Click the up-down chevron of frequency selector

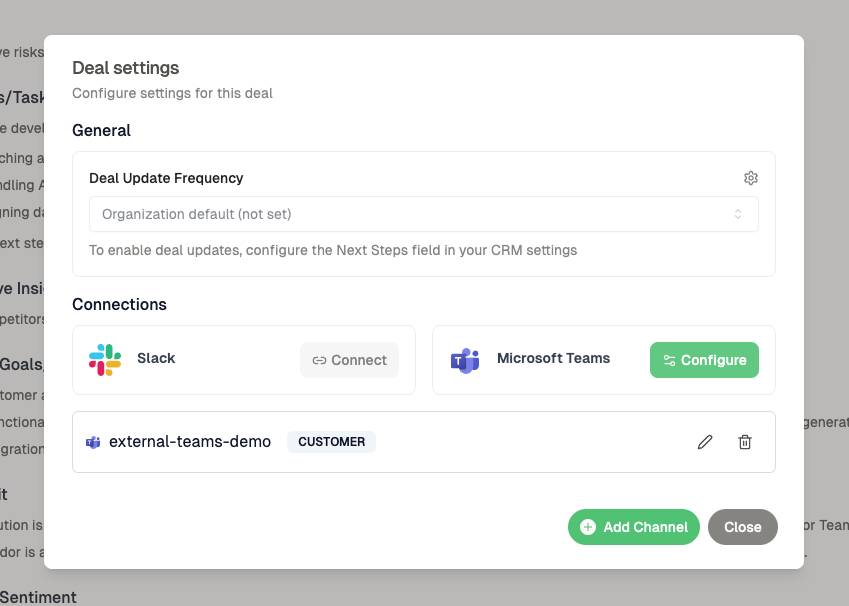[x=738, y=214]
